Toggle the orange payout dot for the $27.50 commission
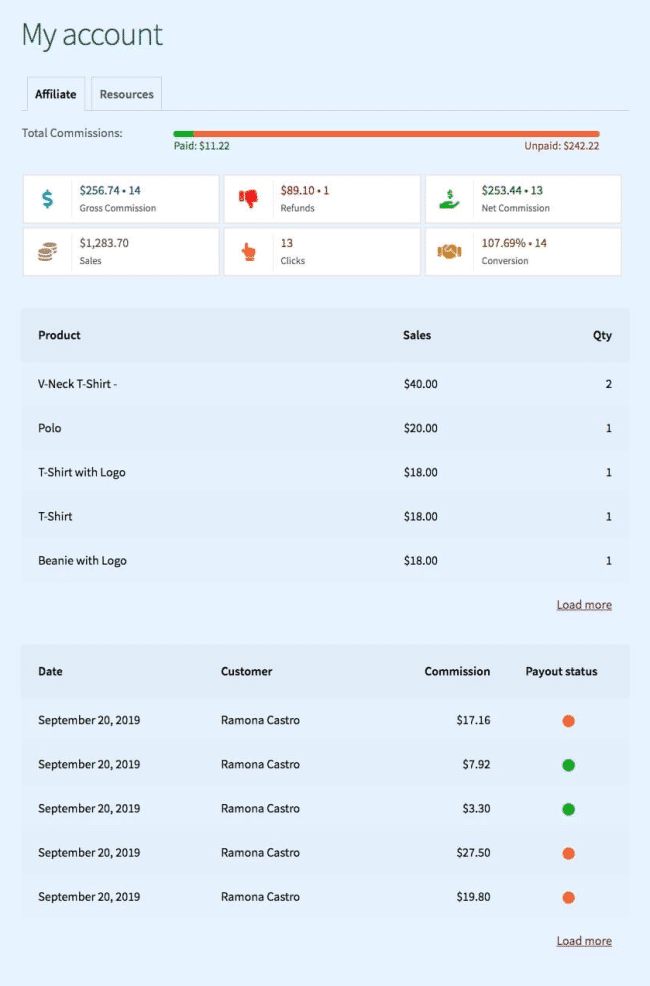 pos(568,853)
